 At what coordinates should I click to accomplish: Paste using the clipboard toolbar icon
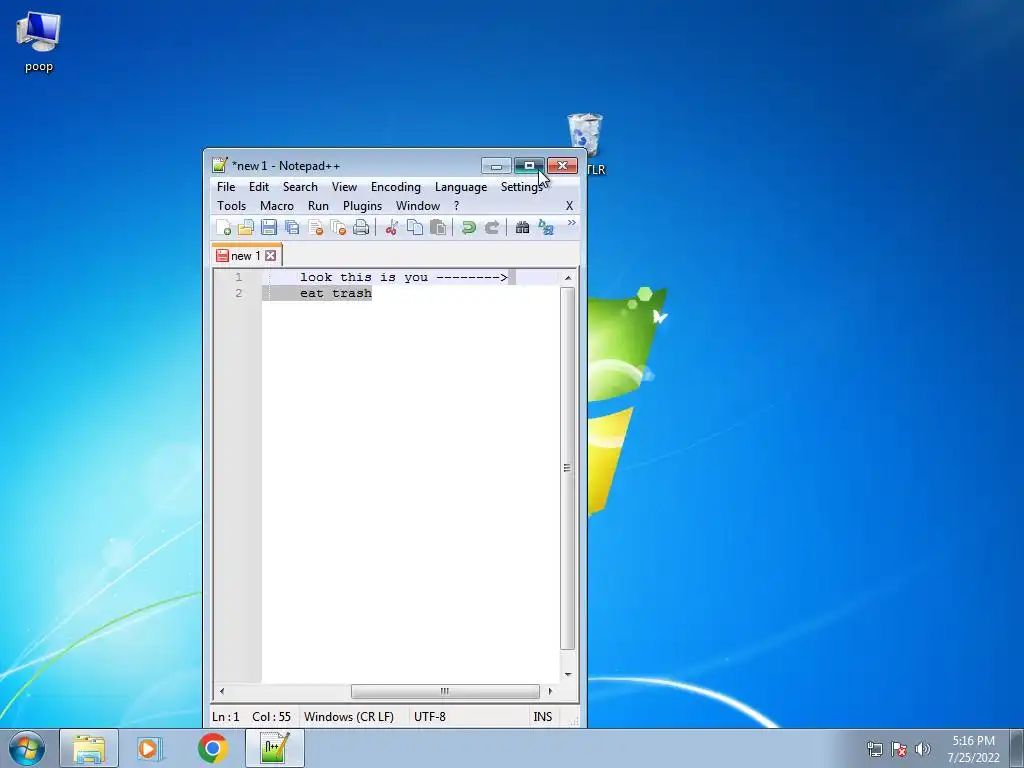pyautogui.click(x=438, y=227)
